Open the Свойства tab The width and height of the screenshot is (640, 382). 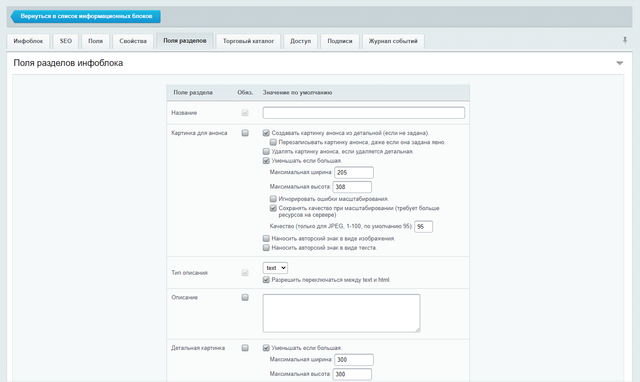tap(133, 41)
